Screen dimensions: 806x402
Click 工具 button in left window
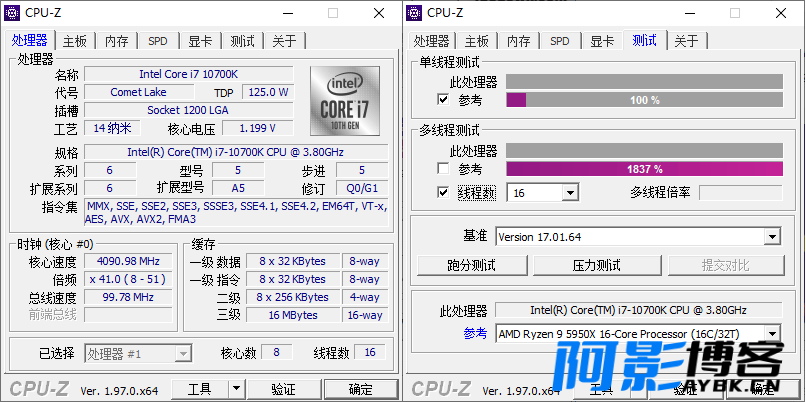[199, 389]
